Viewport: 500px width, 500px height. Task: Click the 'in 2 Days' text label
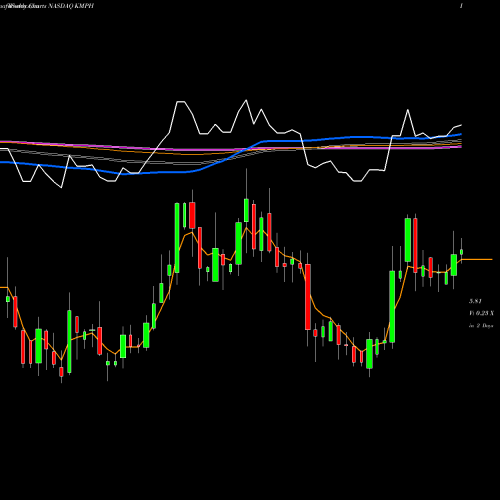(481, 326)
